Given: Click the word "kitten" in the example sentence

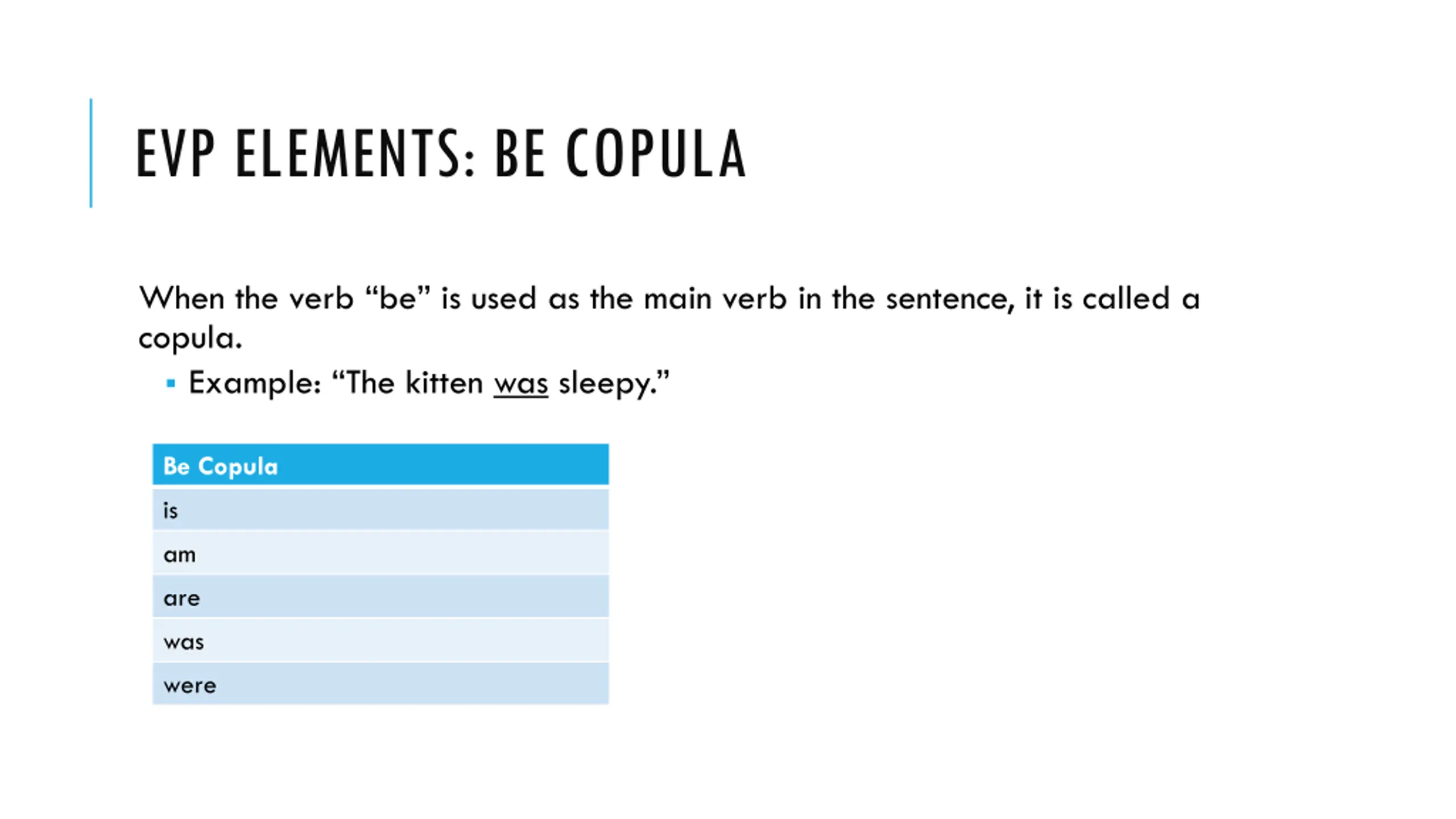Looking at the screenshot, I should [x=444, y=382].
